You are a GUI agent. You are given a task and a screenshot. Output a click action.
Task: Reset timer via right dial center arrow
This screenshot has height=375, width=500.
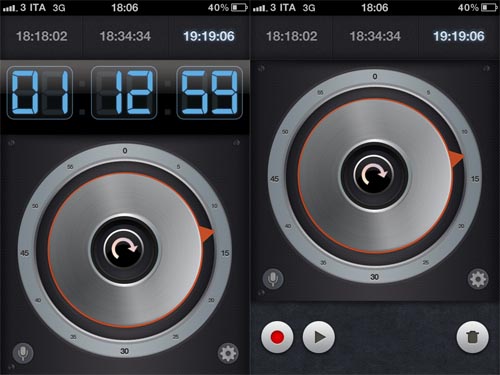374,174
